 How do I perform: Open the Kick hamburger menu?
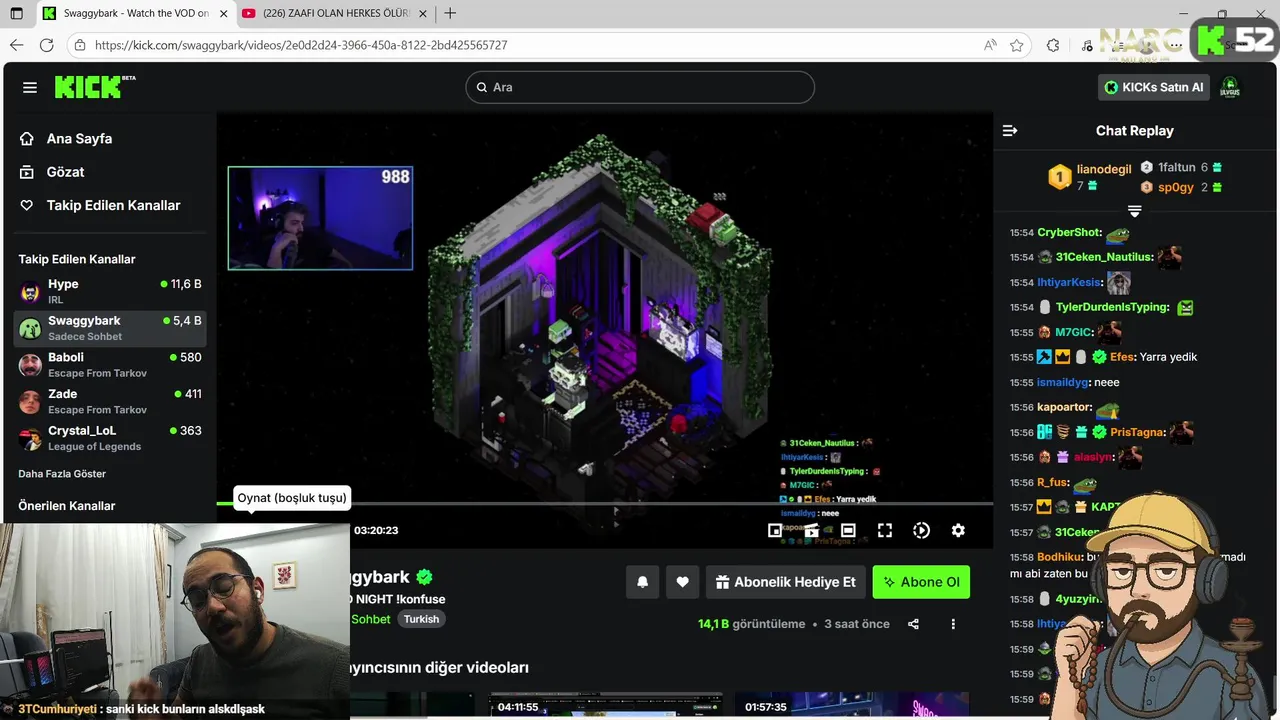point(30,88)
